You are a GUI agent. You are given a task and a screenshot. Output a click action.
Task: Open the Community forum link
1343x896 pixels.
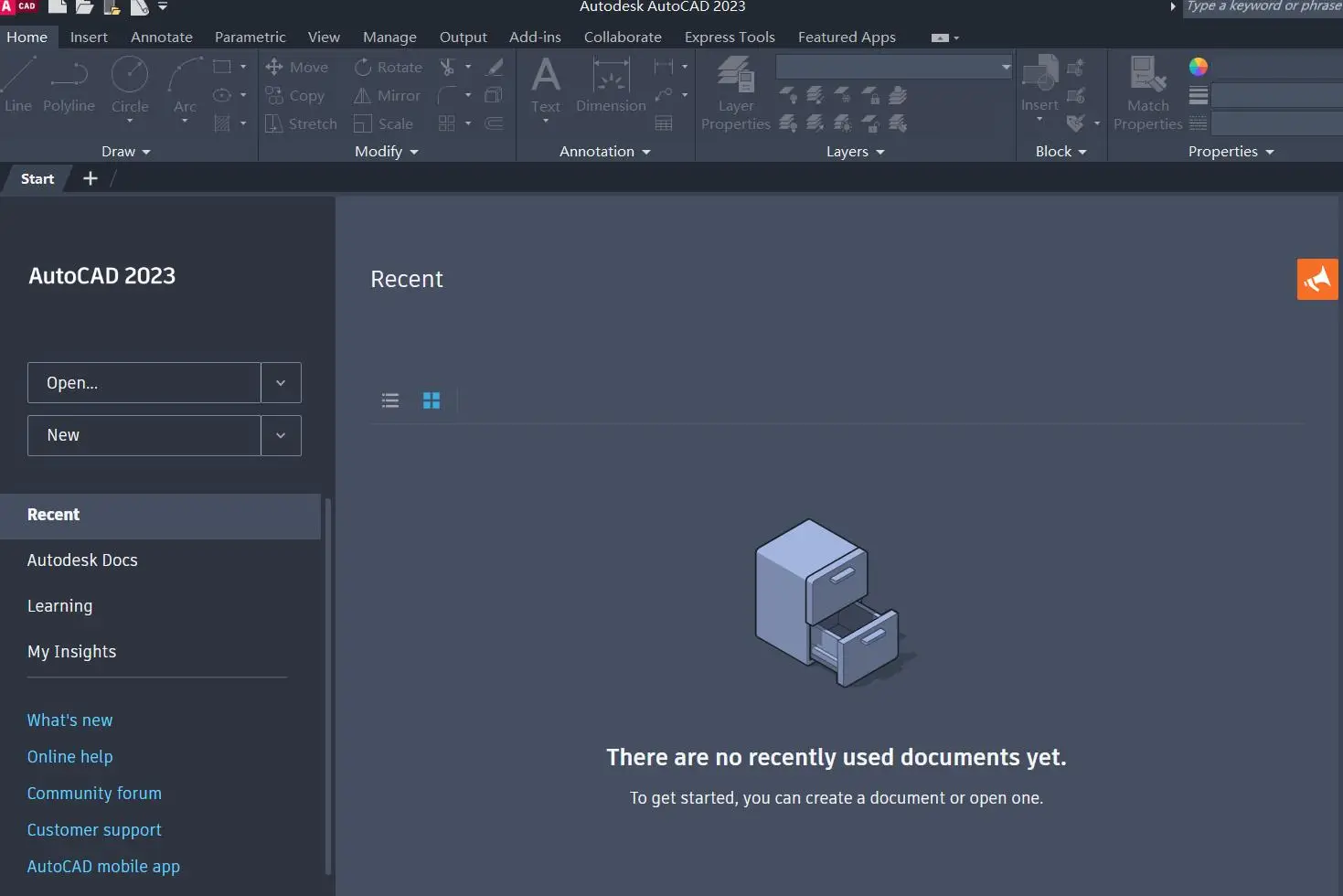pos(94,794)
